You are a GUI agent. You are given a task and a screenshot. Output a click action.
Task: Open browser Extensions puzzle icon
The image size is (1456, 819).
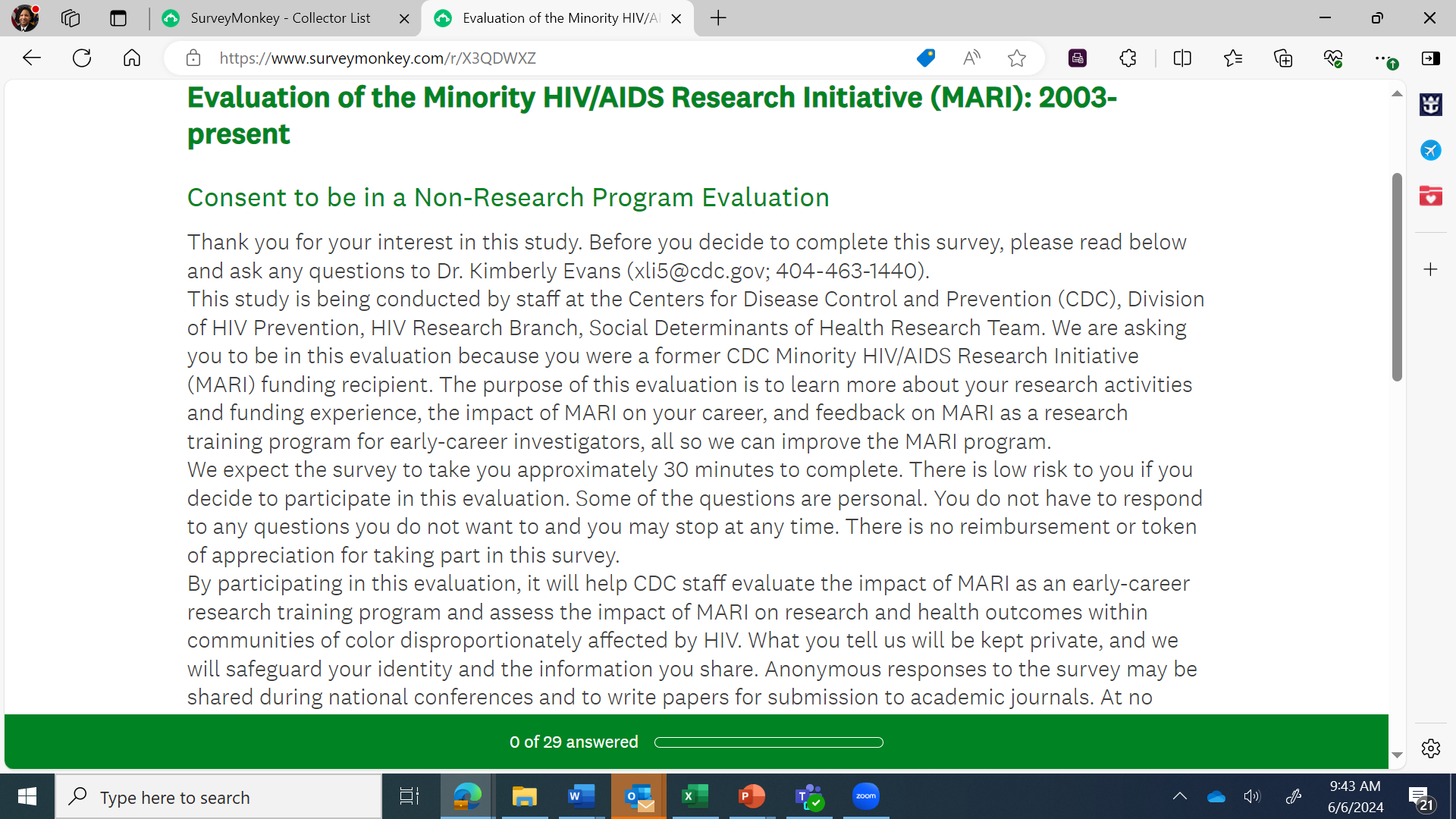(1128, 58)
